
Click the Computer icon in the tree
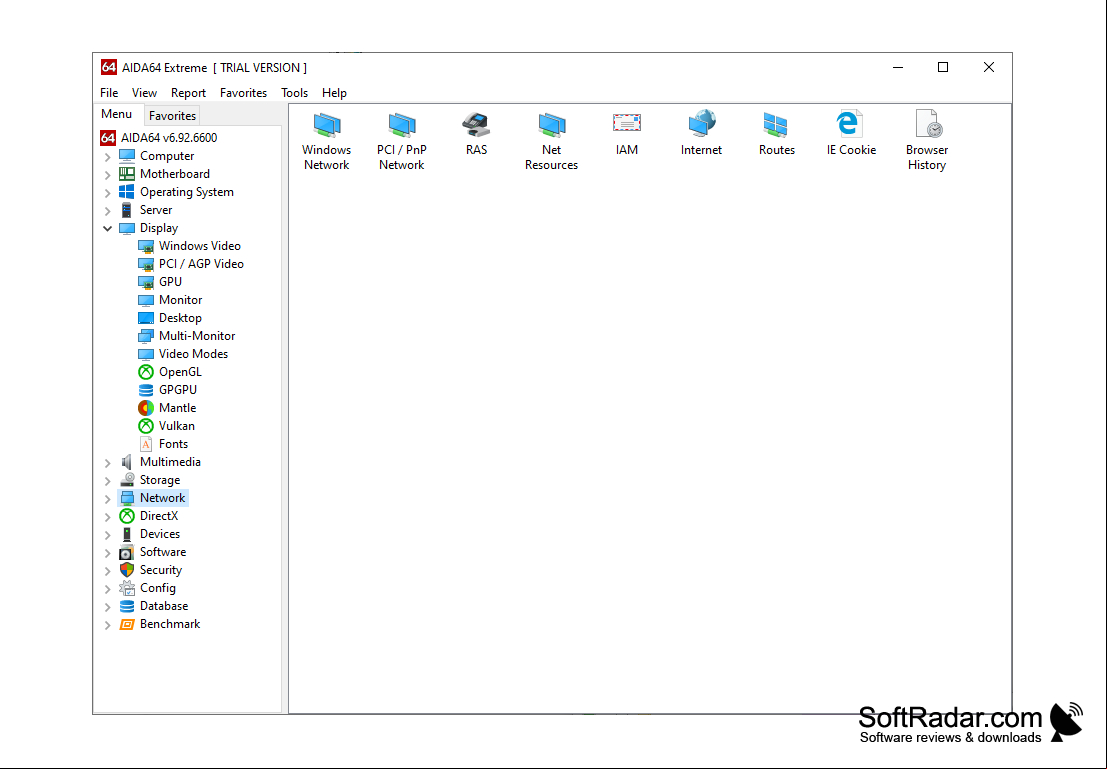127,156
